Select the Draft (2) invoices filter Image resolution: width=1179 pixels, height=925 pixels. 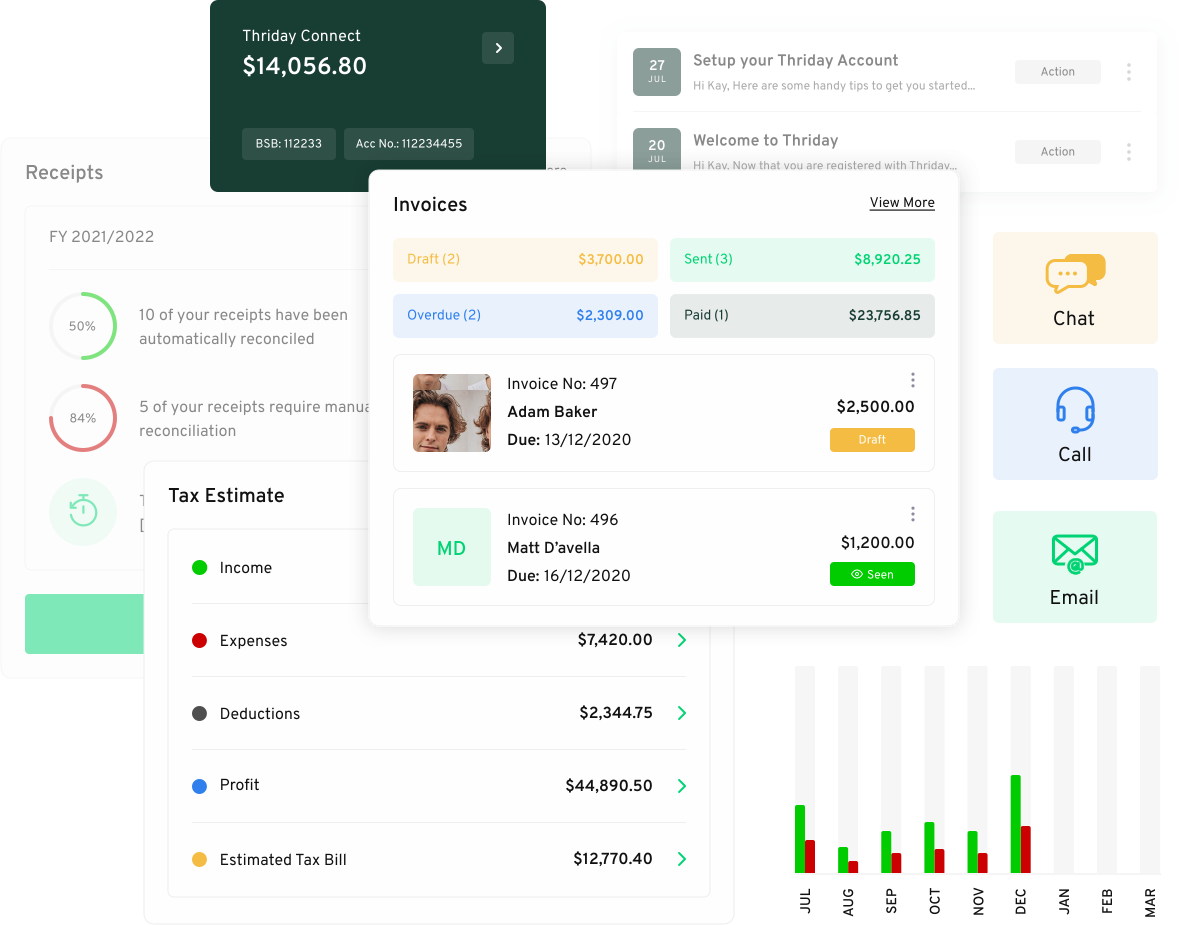[x=526, y=259]
